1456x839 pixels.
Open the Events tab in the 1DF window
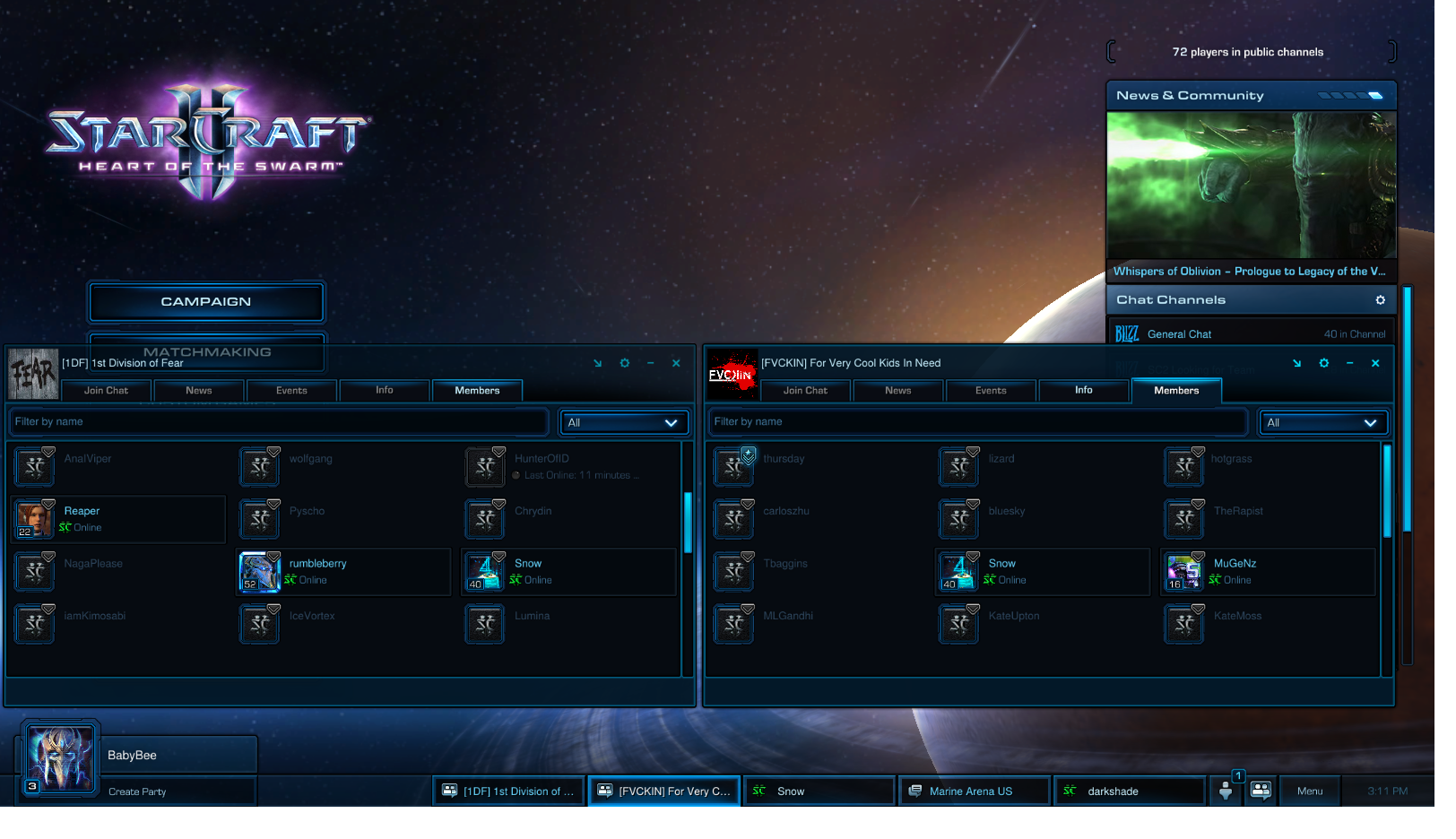[291, 391]
